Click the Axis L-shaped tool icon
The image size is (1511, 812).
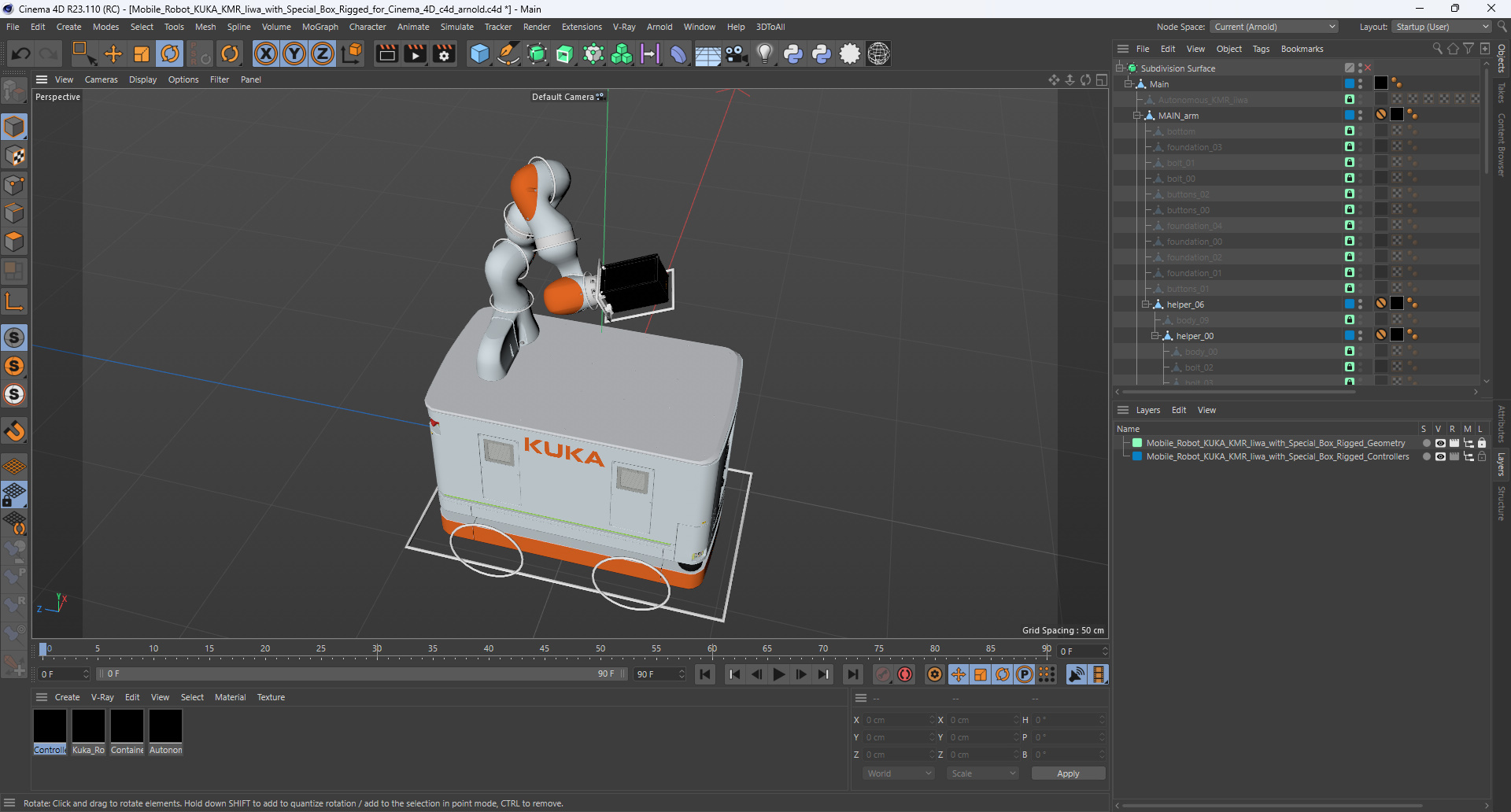(x=14, y=301)
